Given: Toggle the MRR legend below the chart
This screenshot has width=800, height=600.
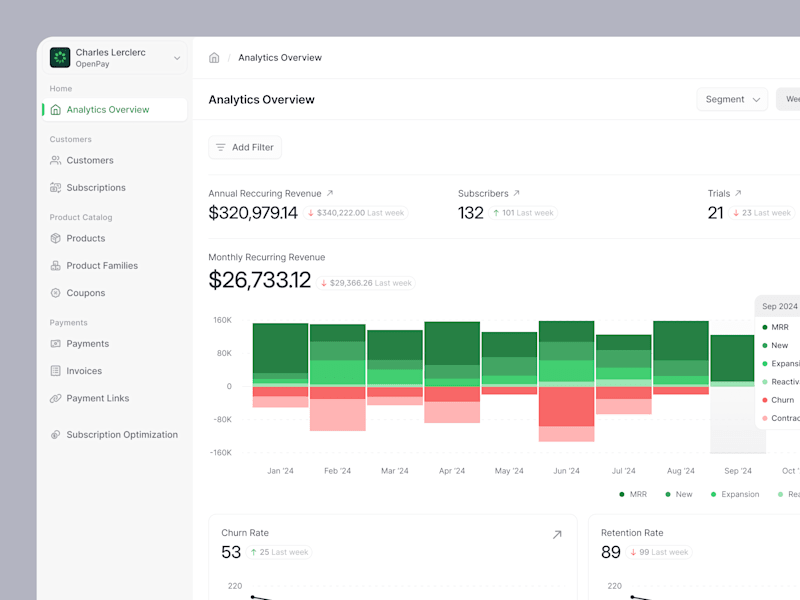Looking at the screenshot, I should (633, 494).
